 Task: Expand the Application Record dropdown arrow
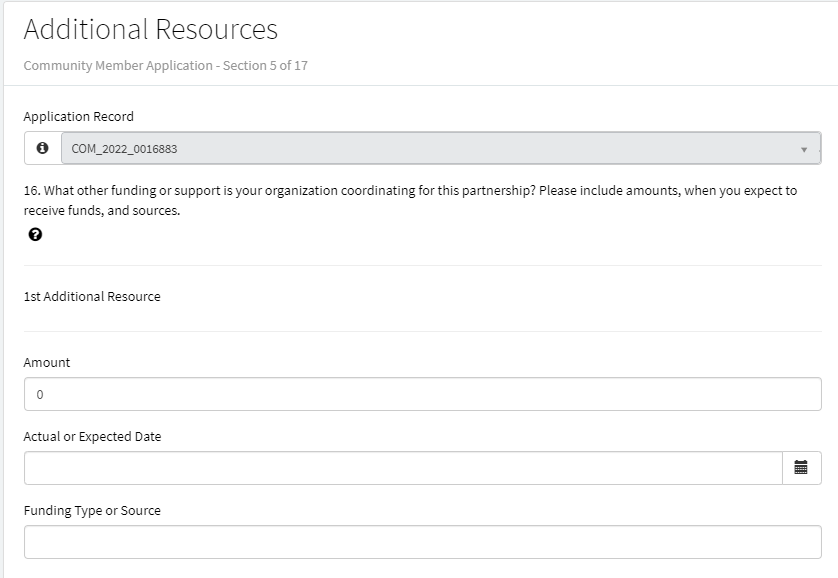pyautogui.click(x=804, y=150)
